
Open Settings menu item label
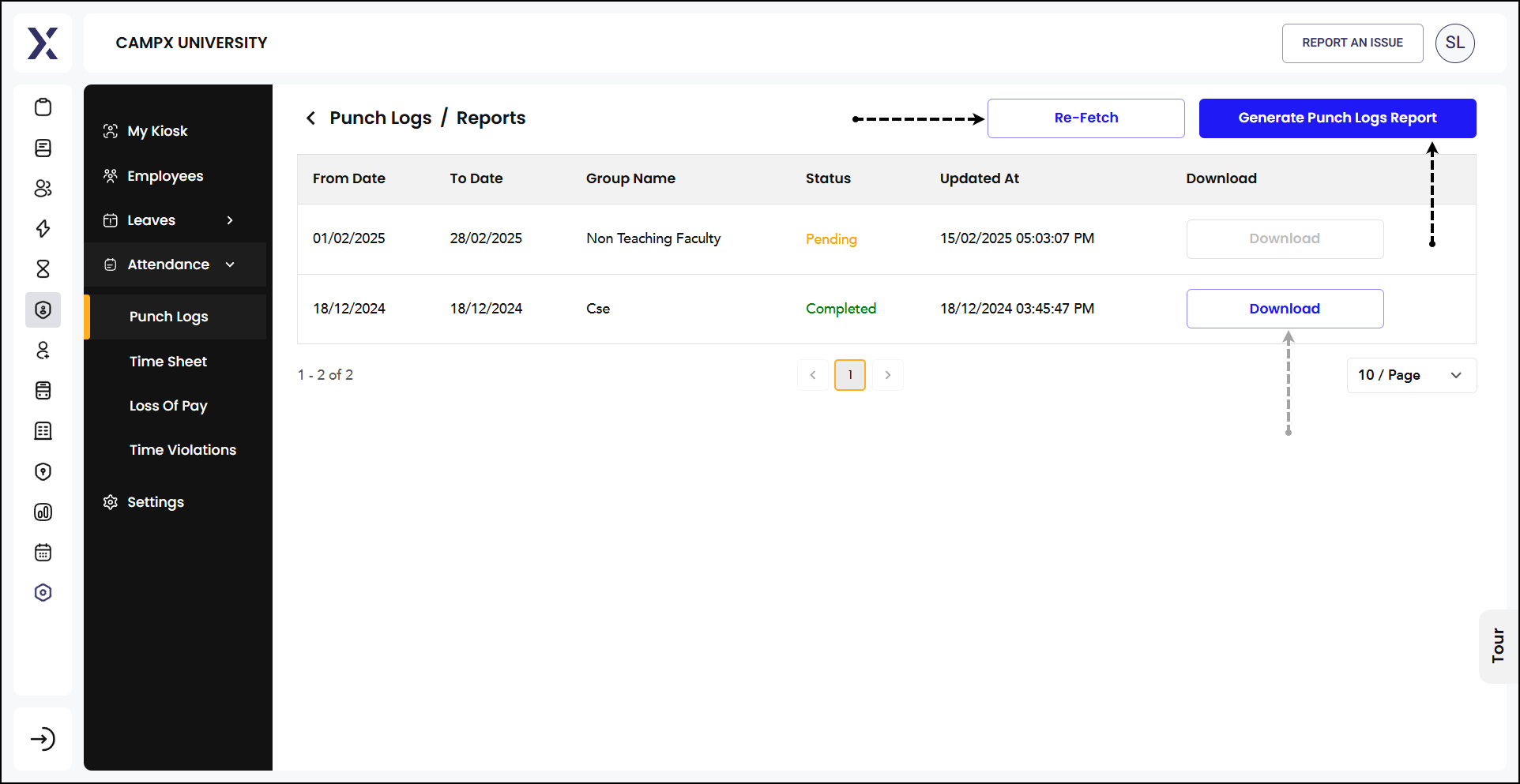156,502
